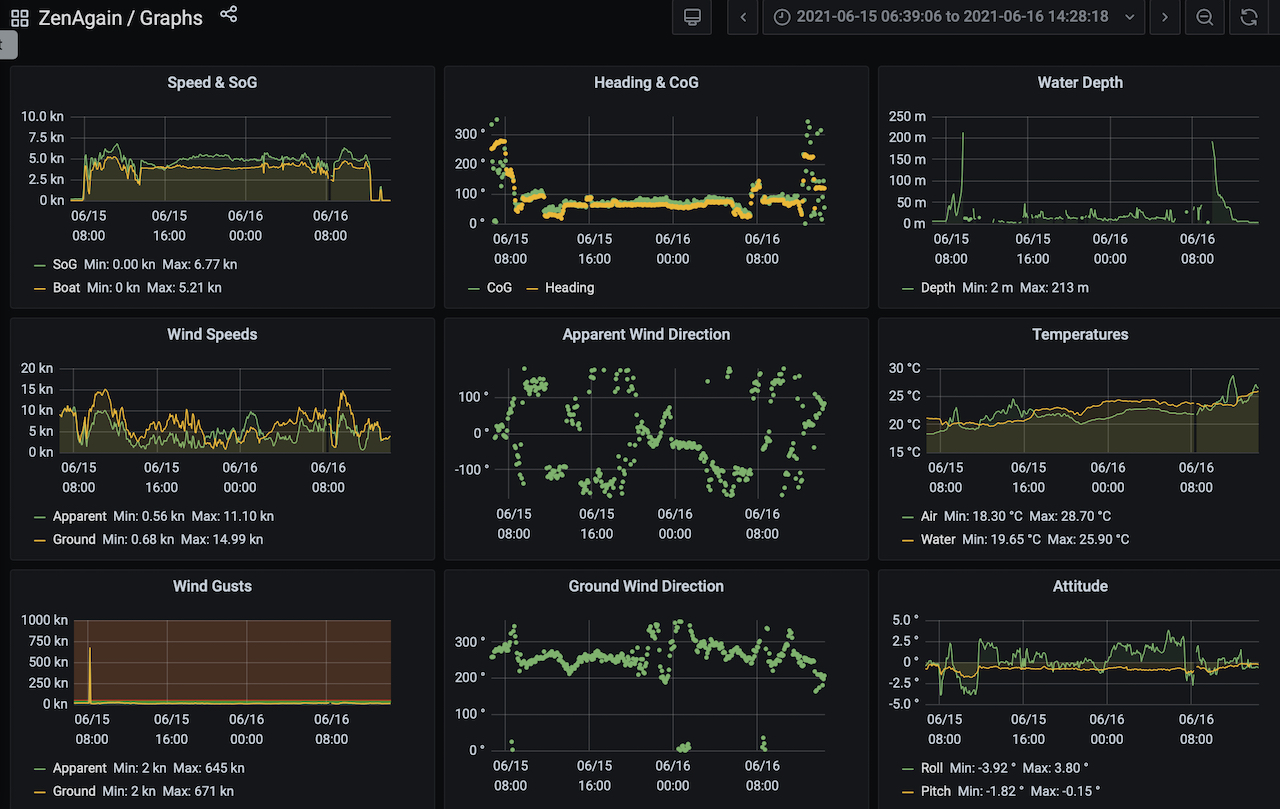
Task: Refresh the dashboard
Action: pos(1249,17)
